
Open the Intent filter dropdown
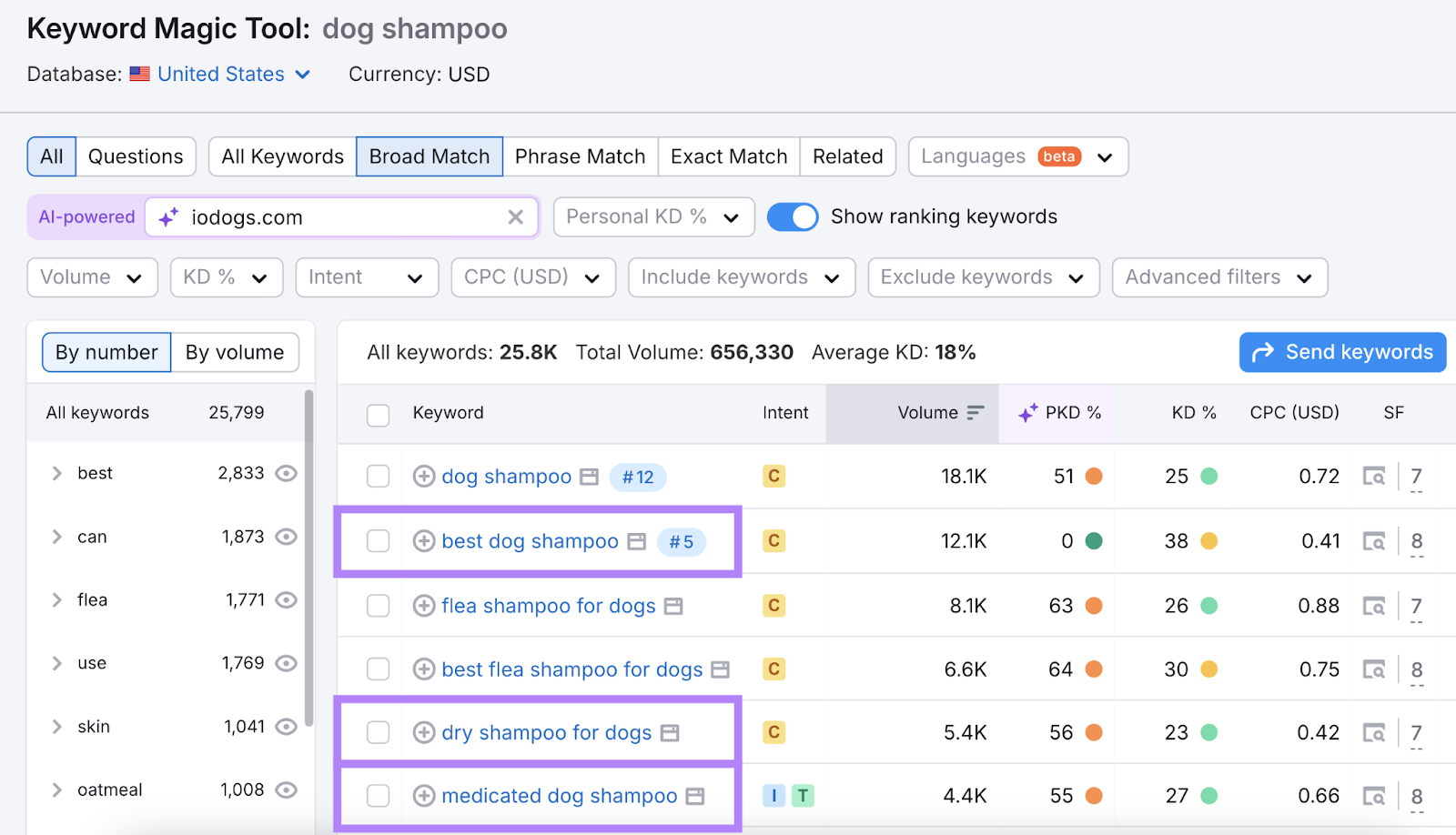[366, 277]
